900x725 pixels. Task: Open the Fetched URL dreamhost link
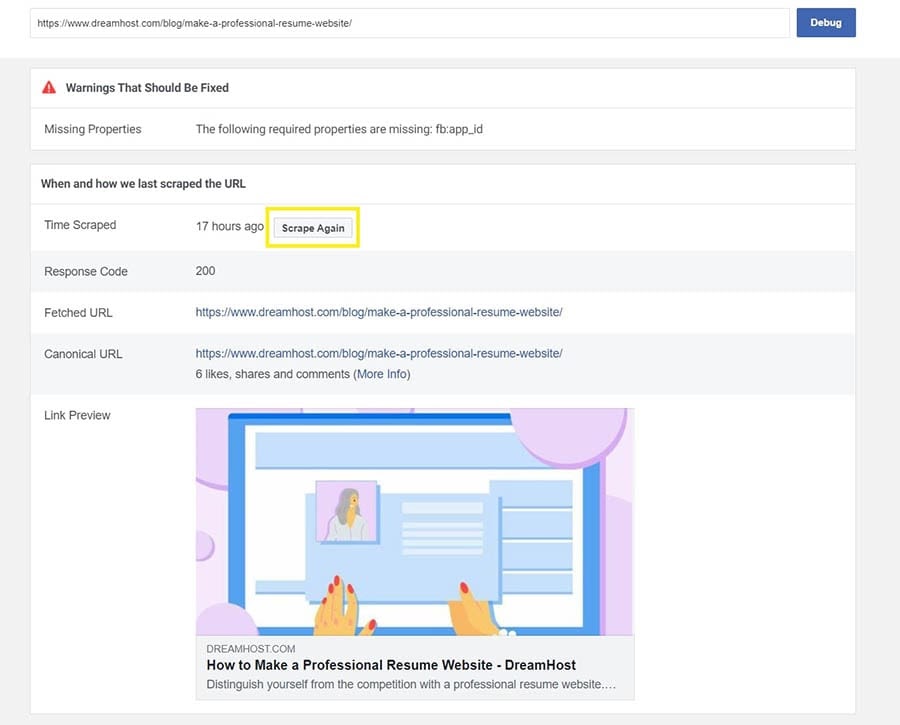click(379, 312)
